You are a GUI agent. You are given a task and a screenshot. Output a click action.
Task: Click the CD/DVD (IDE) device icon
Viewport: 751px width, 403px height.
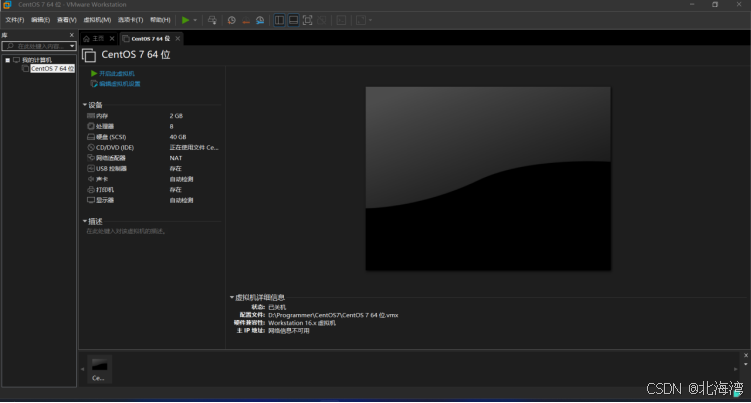pos(91,148)
